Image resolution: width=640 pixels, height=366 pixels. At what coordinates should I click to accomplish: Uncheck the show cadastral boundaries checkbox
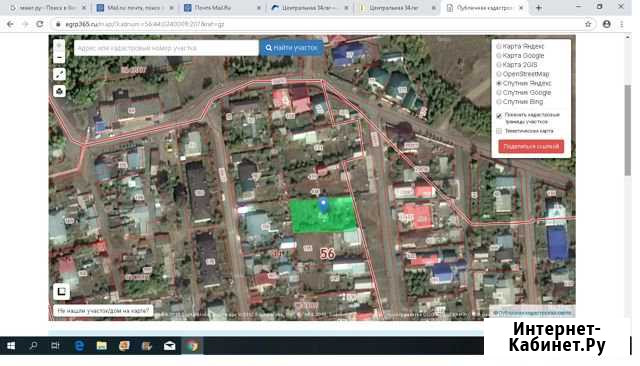click(499, 116)
